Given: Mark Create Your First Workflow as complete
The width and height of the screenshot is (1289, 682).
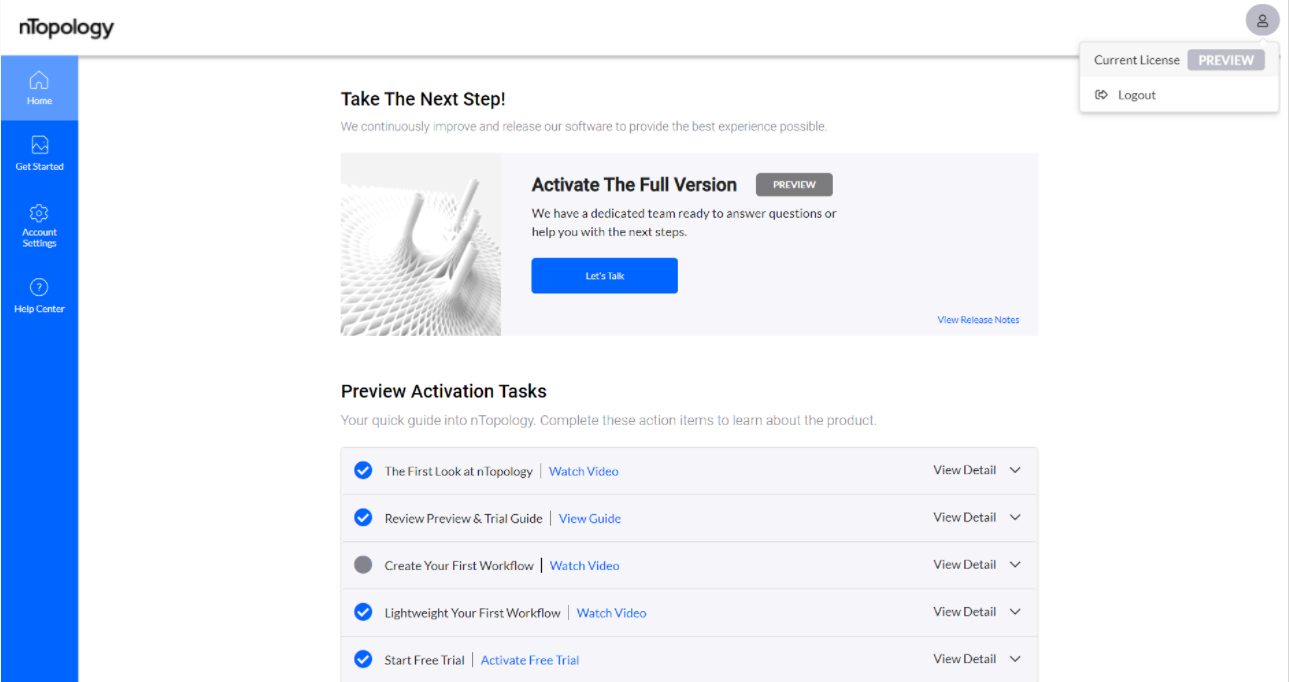Looking at the screenshot, I should [363, 565].
